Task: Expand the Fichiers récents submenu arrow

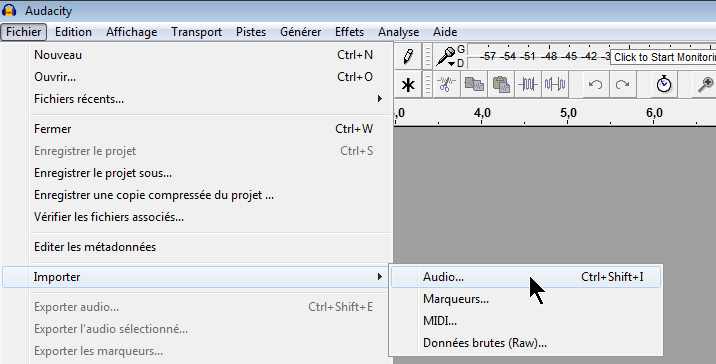Action: [379, 99]
